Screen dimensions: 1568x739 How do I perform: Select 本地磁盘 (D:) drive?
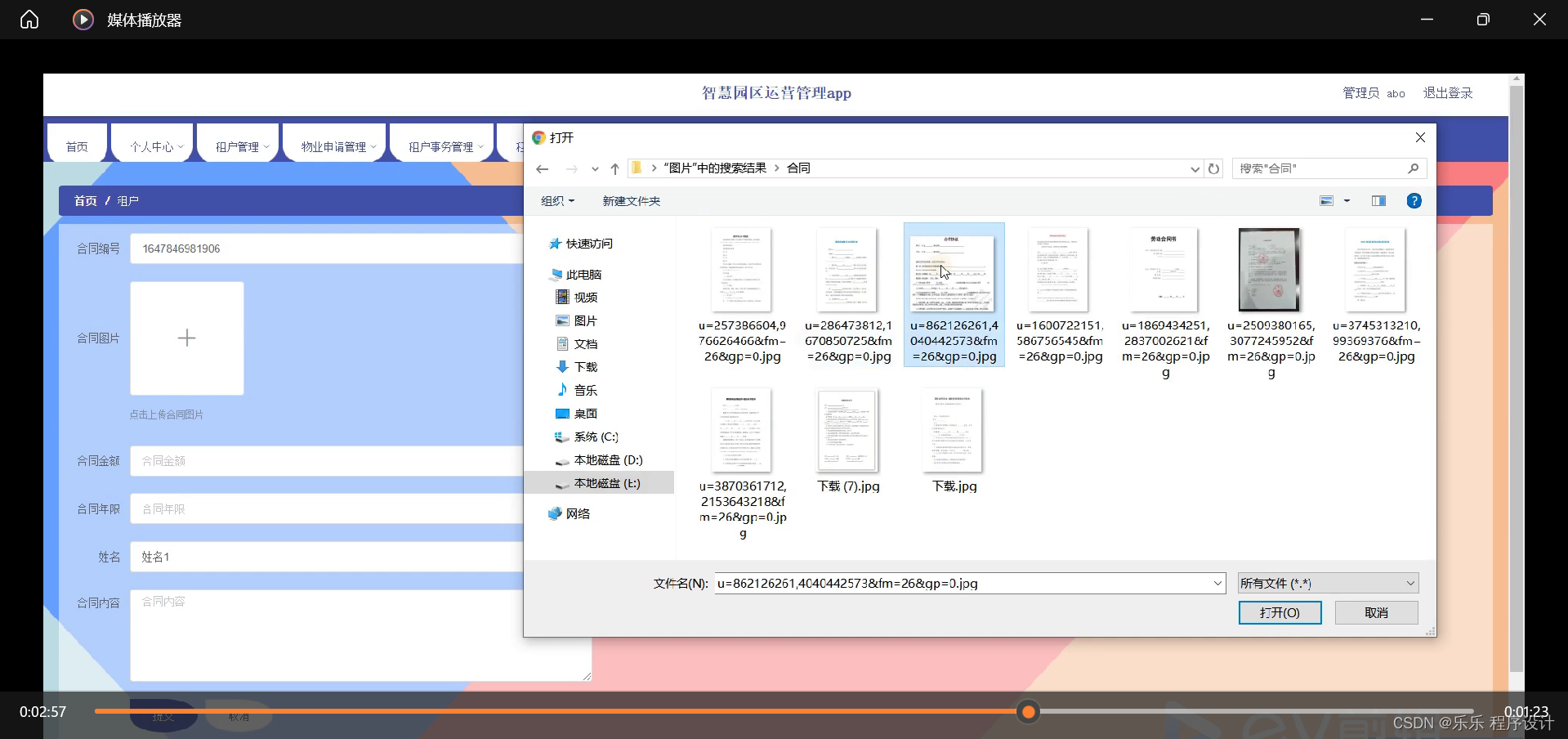pos(599,460)
